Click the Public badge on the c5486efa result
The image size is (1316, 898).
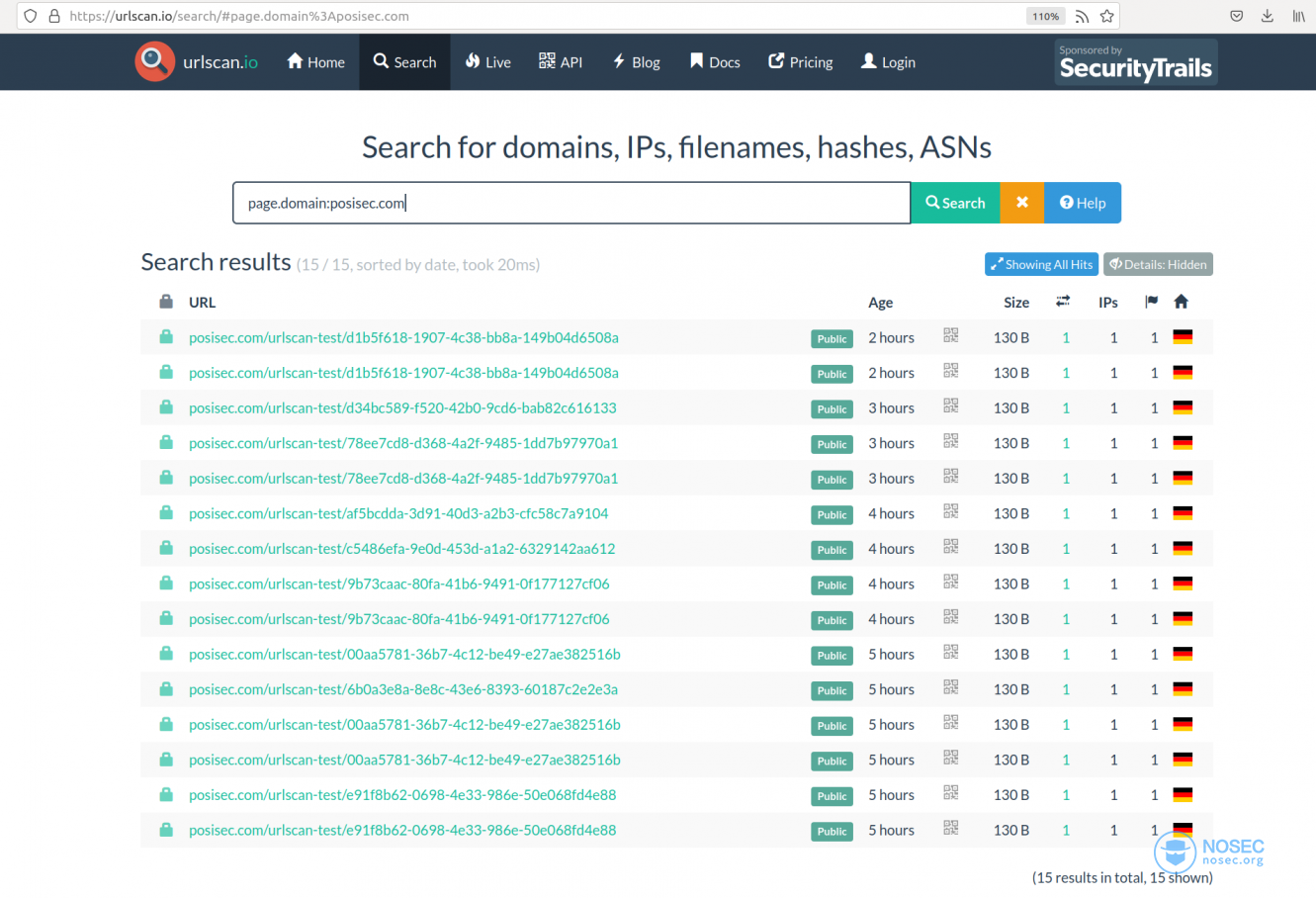[x=832, y=550]
